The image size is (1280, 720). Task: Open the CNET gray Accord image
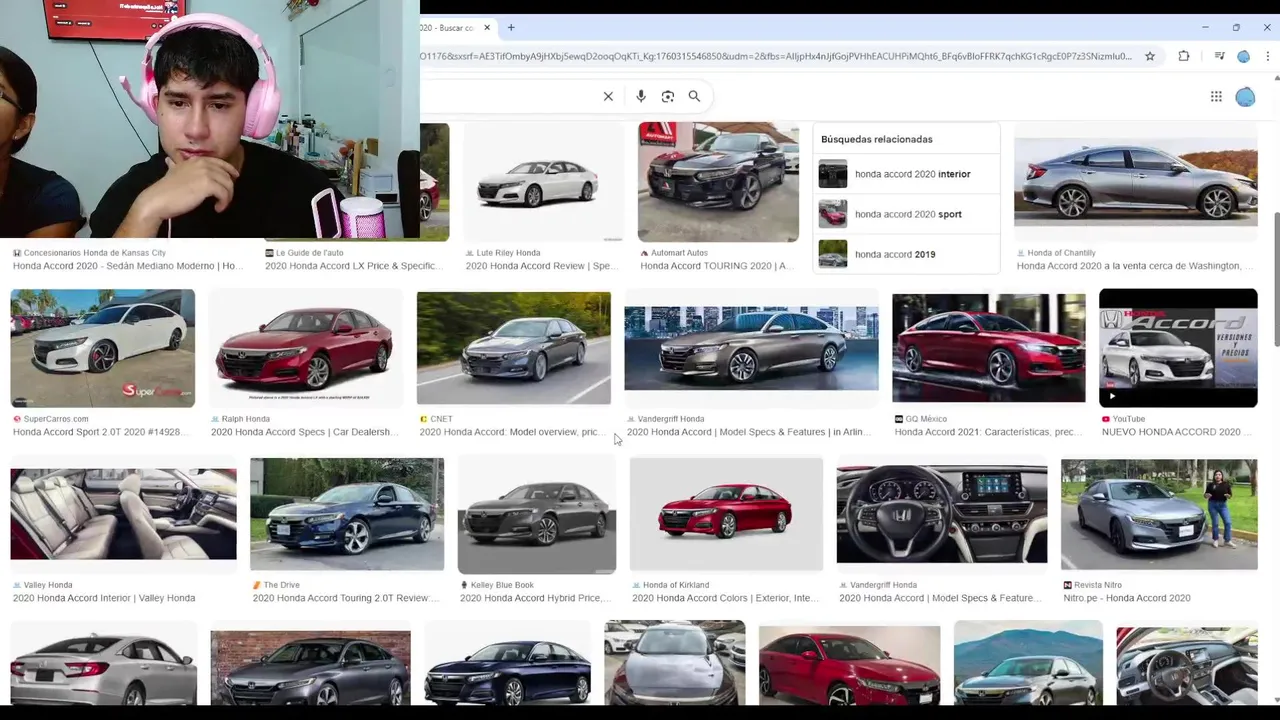pyautogui.click(x=514, y=348)
